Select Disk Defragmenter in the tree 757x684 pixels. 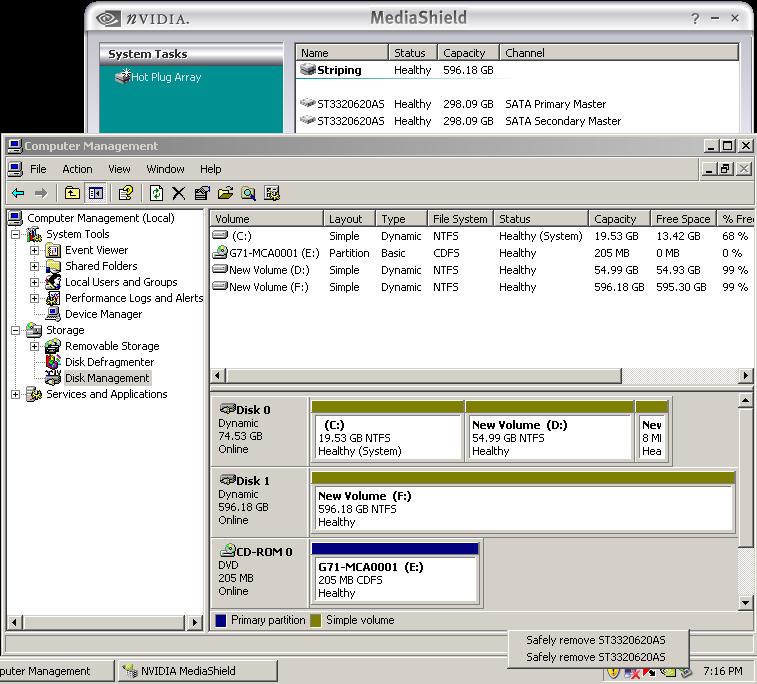point(110,362)
